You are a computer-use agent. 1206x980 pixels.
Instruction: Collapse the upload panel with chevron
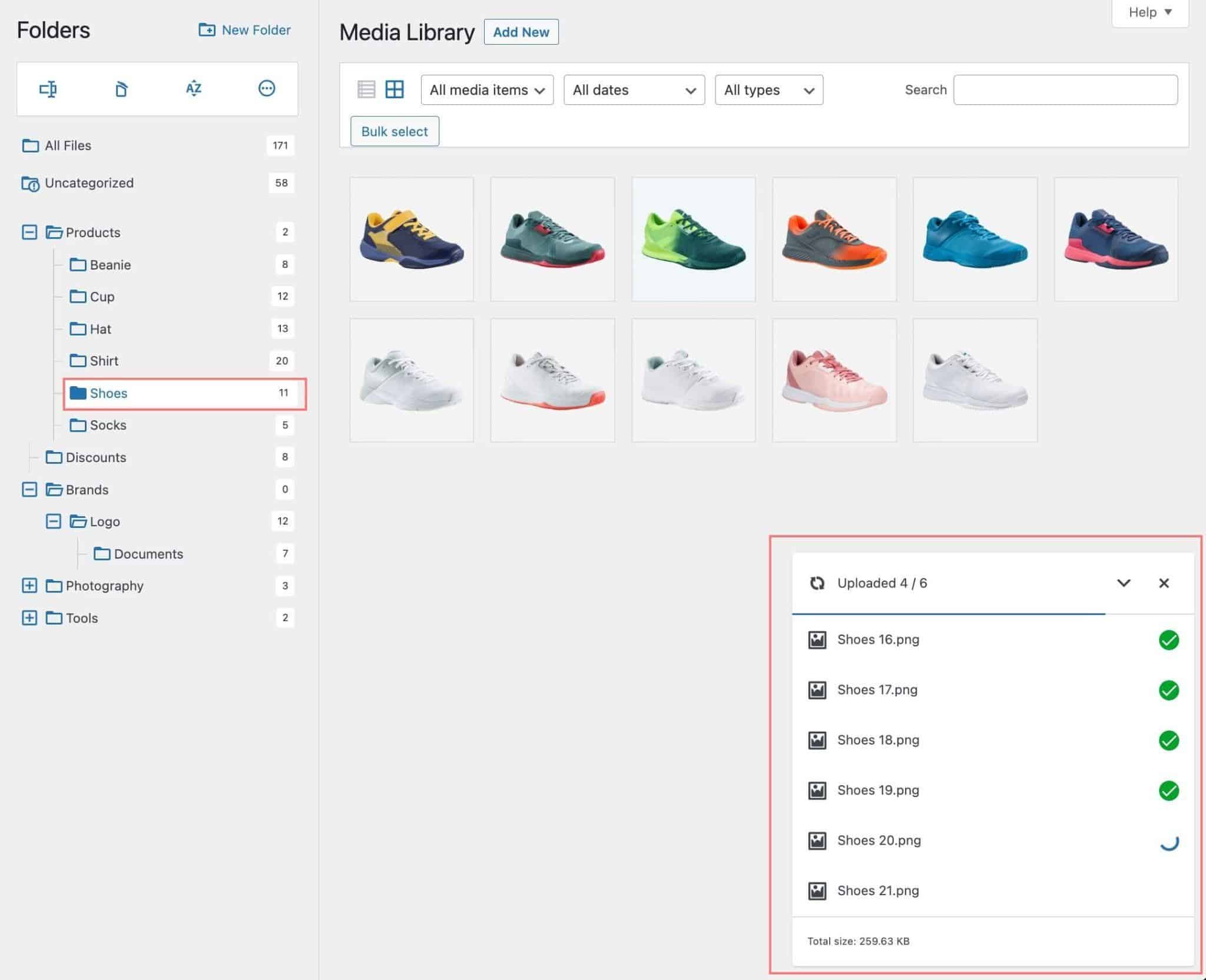click(1124, 583)
